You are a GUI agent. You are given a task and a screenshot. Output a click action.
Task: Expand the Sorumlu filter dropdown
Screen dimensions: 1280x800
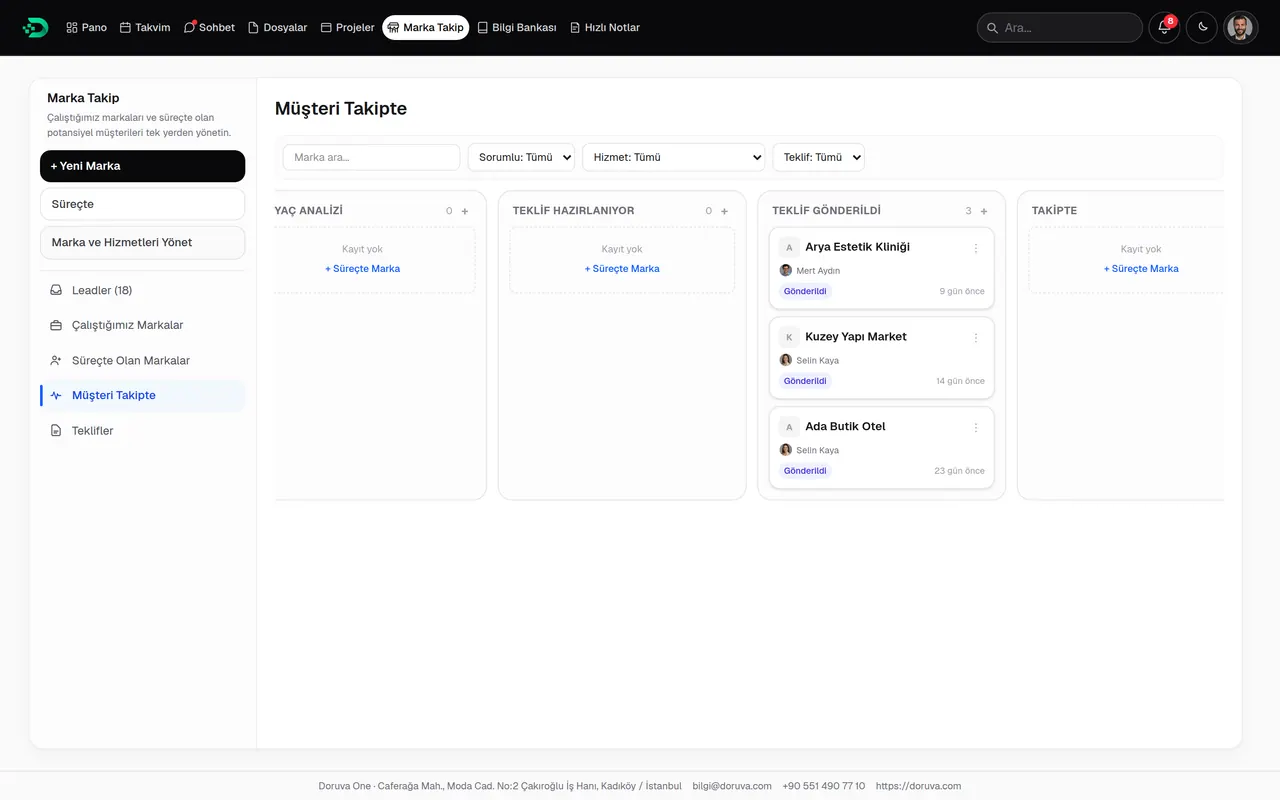click(x=521, y=157)
